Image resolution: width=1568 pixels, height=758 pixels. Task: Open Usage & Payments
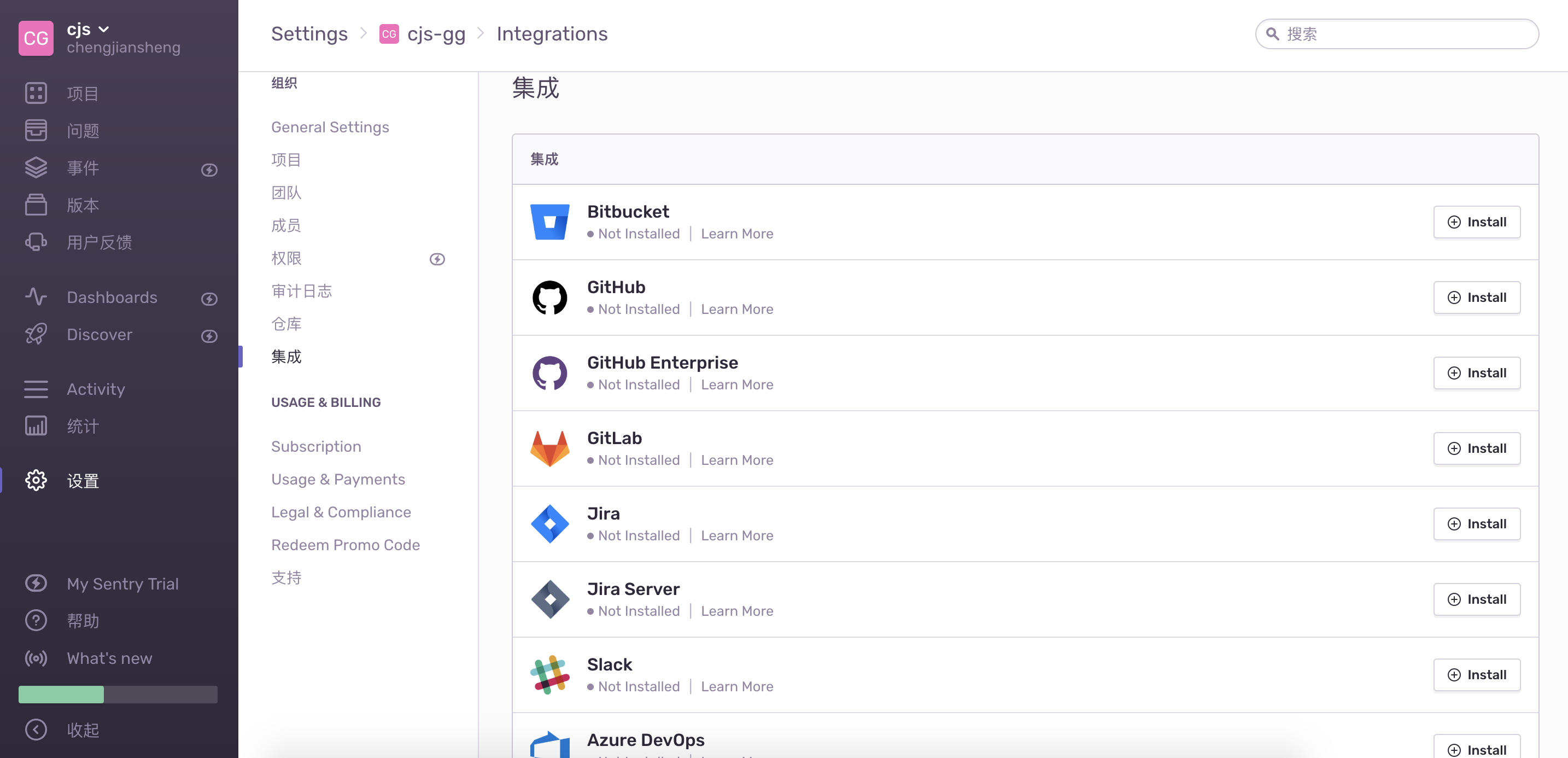tap(338, 479)
